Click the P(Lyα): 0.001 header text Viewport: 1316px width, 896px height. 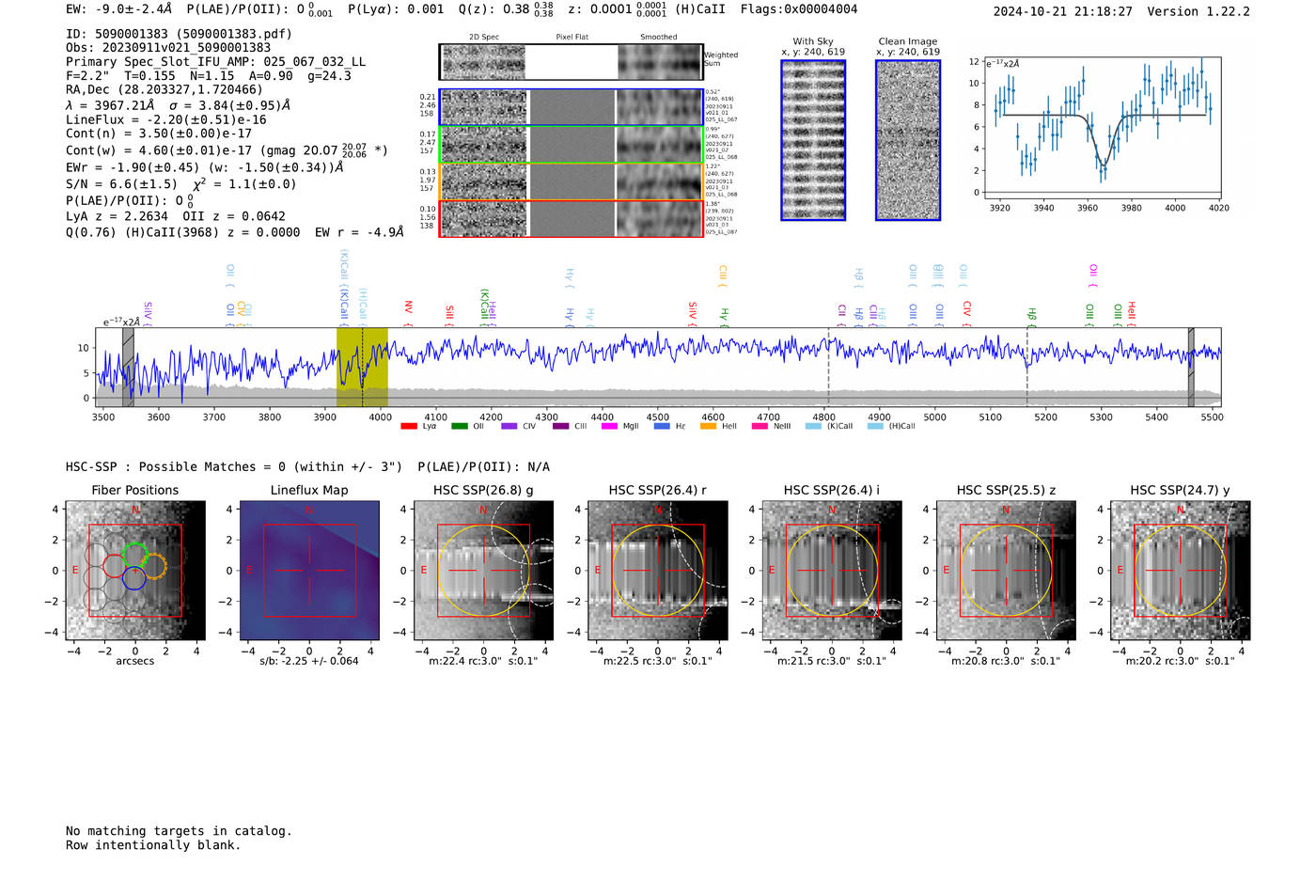click(396, 9)
